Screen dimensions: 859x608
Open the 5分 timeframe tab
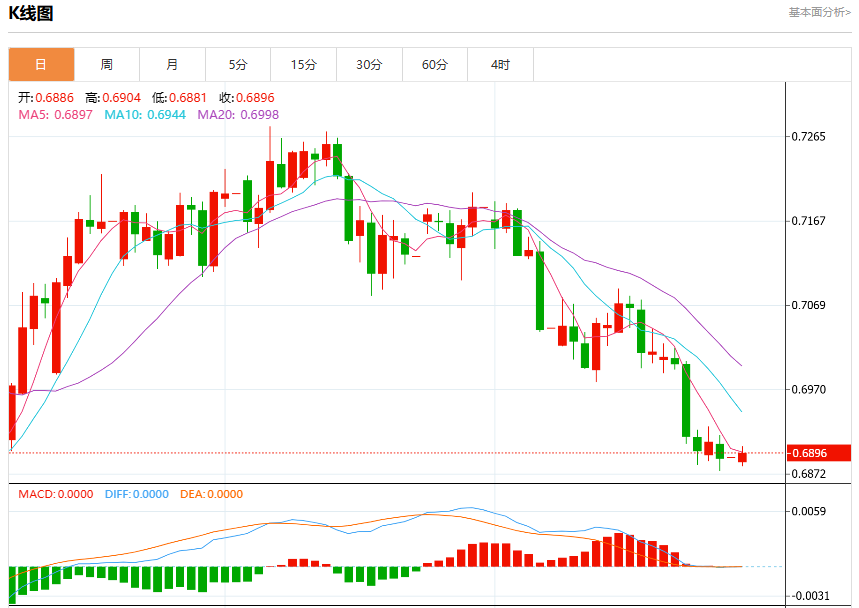pos(238,65)
